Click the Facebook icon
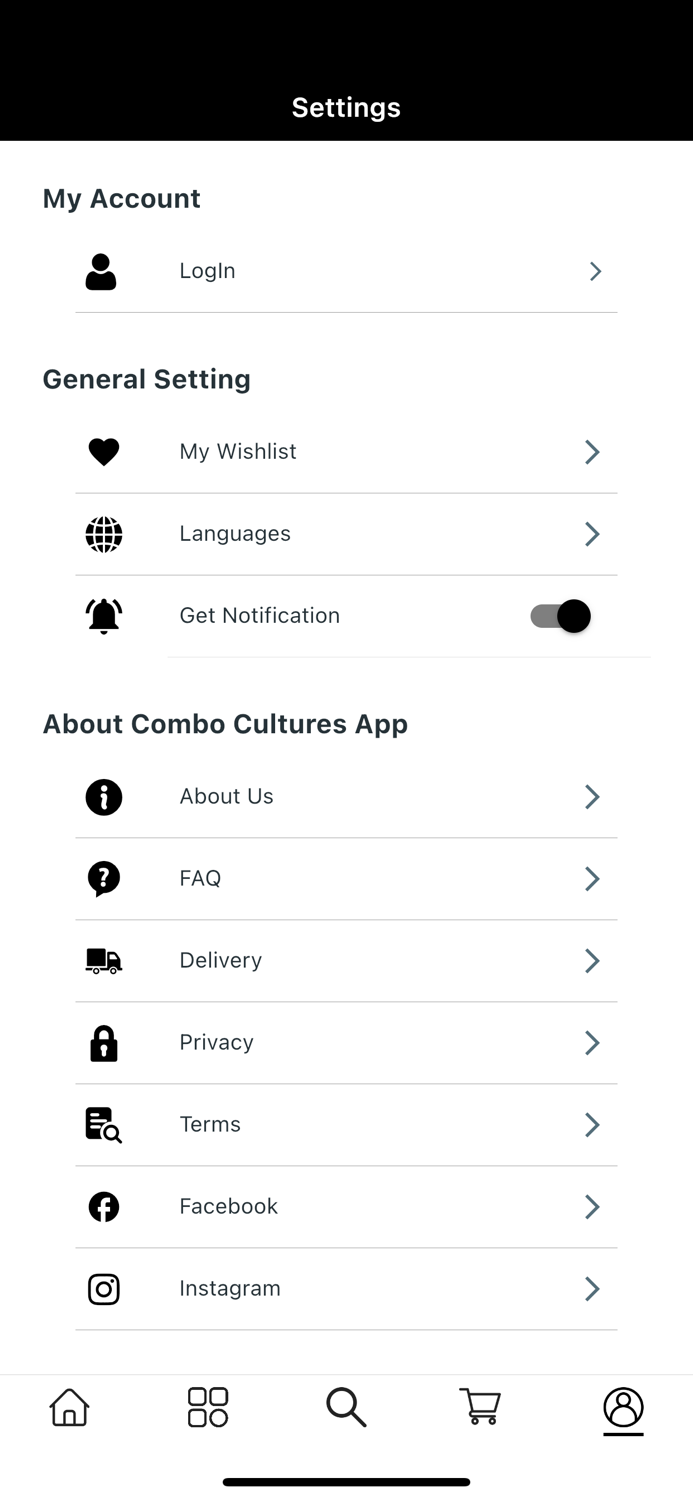This screenshot has width=693, height=1500. click(x=103, y=1206)
